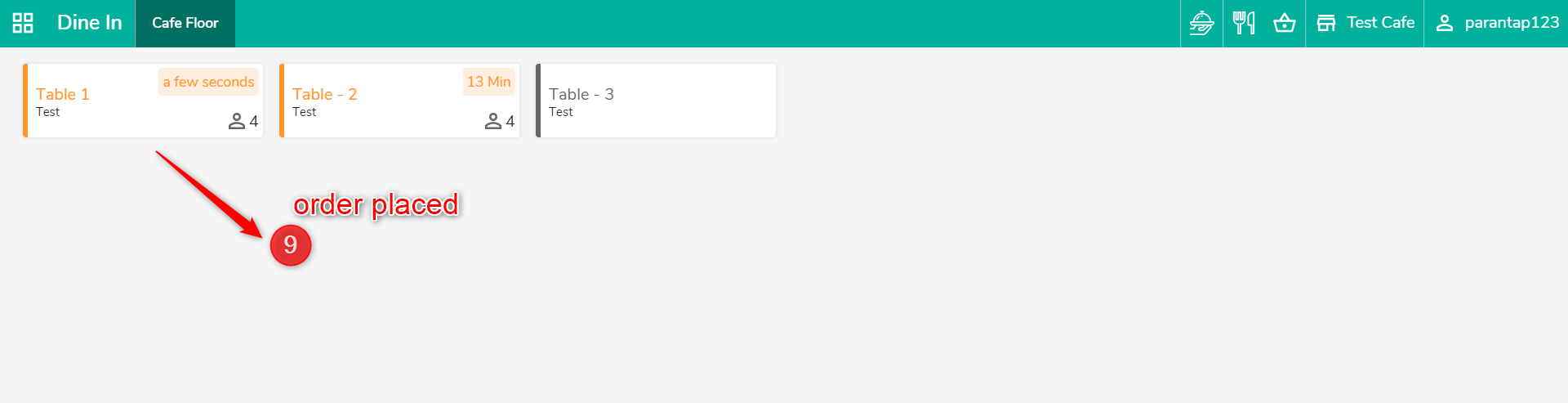Click the fork and knife icon
This screenshot has height=403, width=1568.
1244,23
